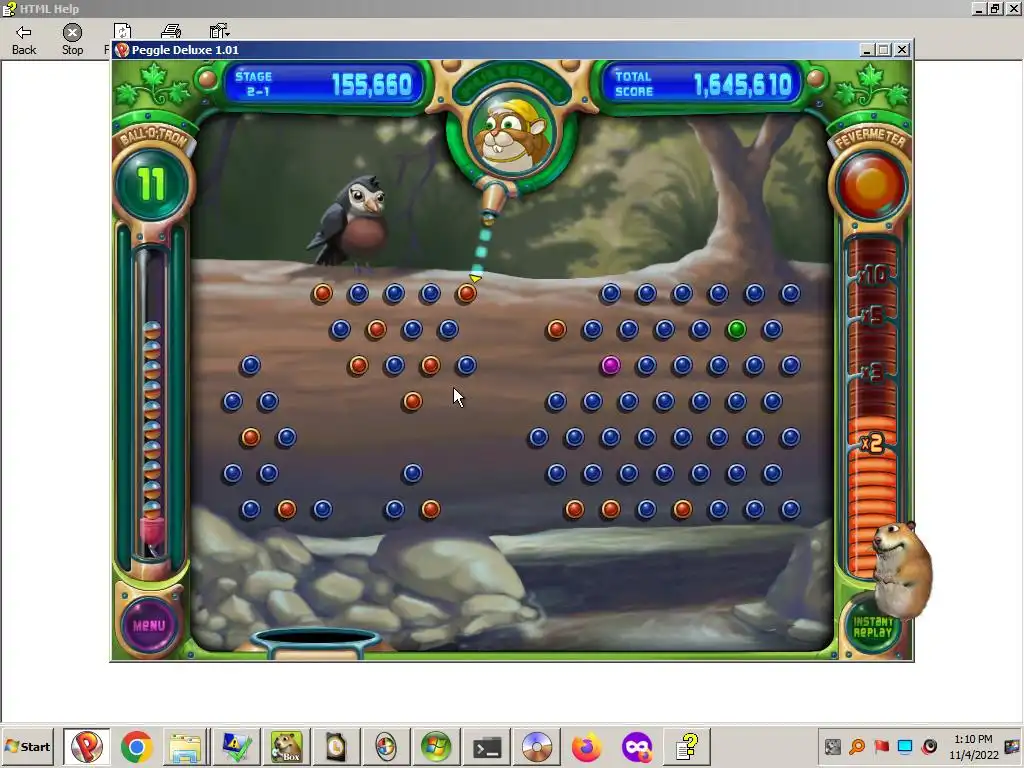1024x768 pixels.
Task: Click the free ball bucket at the bottom
Action: pyautogui.click(x=317, y=642)
